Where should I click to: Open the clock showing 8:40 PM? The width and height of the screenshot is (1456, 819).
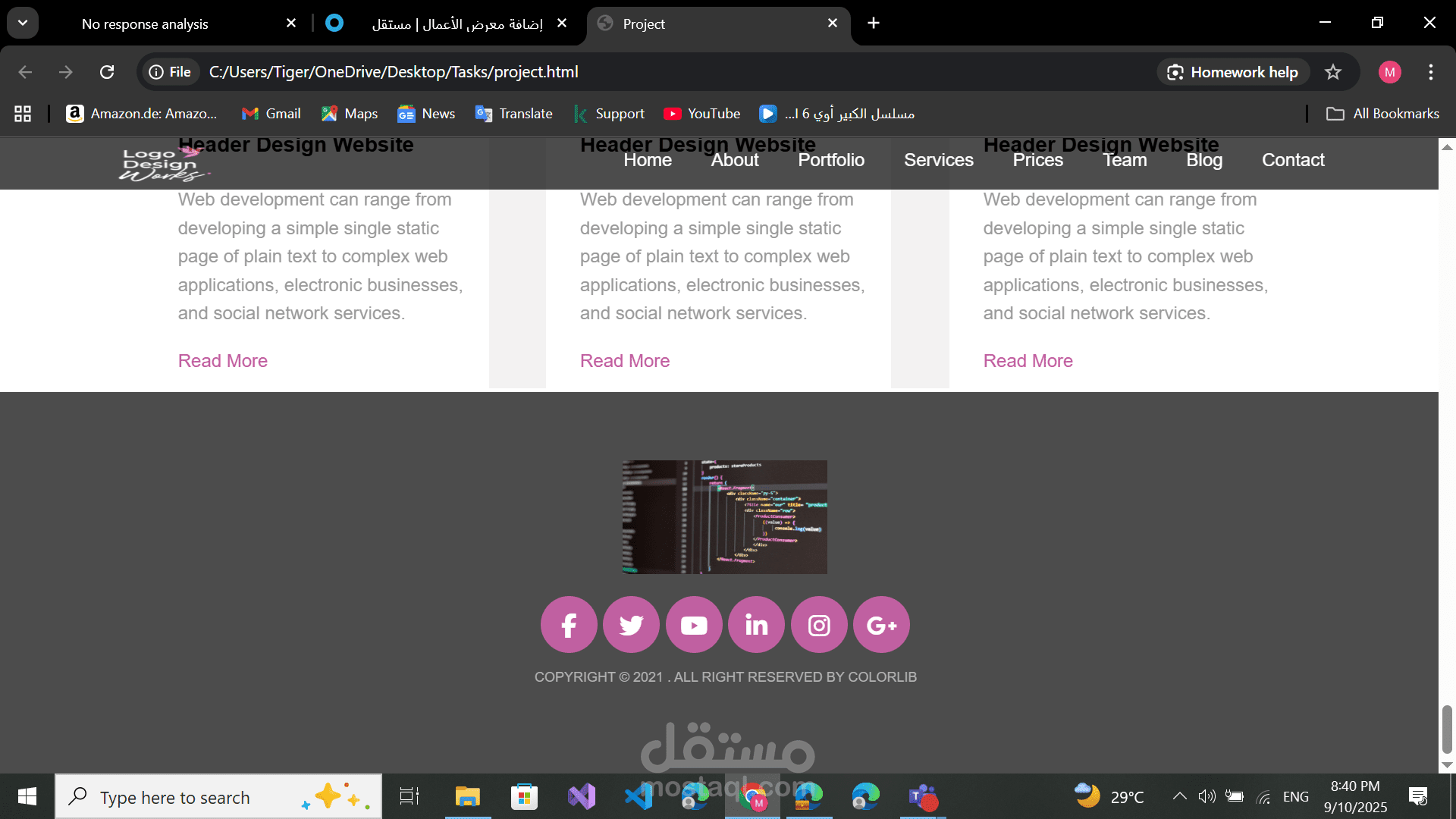coord(1355,796)
